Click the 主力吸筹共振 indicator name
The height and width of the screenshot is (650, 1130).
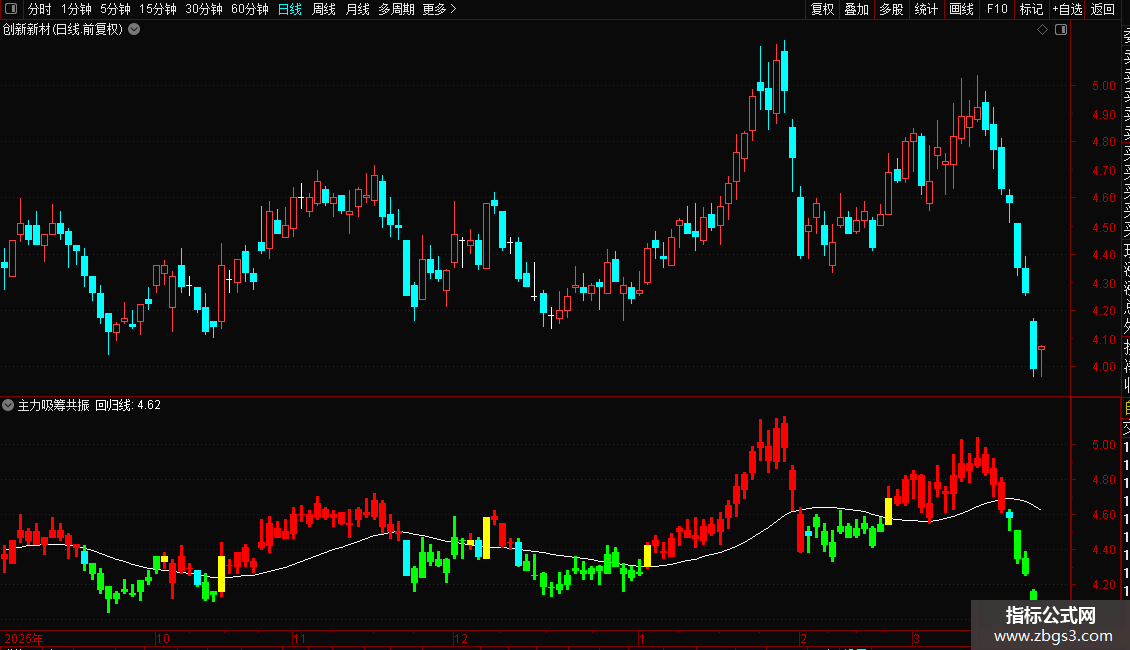(53, 405)
